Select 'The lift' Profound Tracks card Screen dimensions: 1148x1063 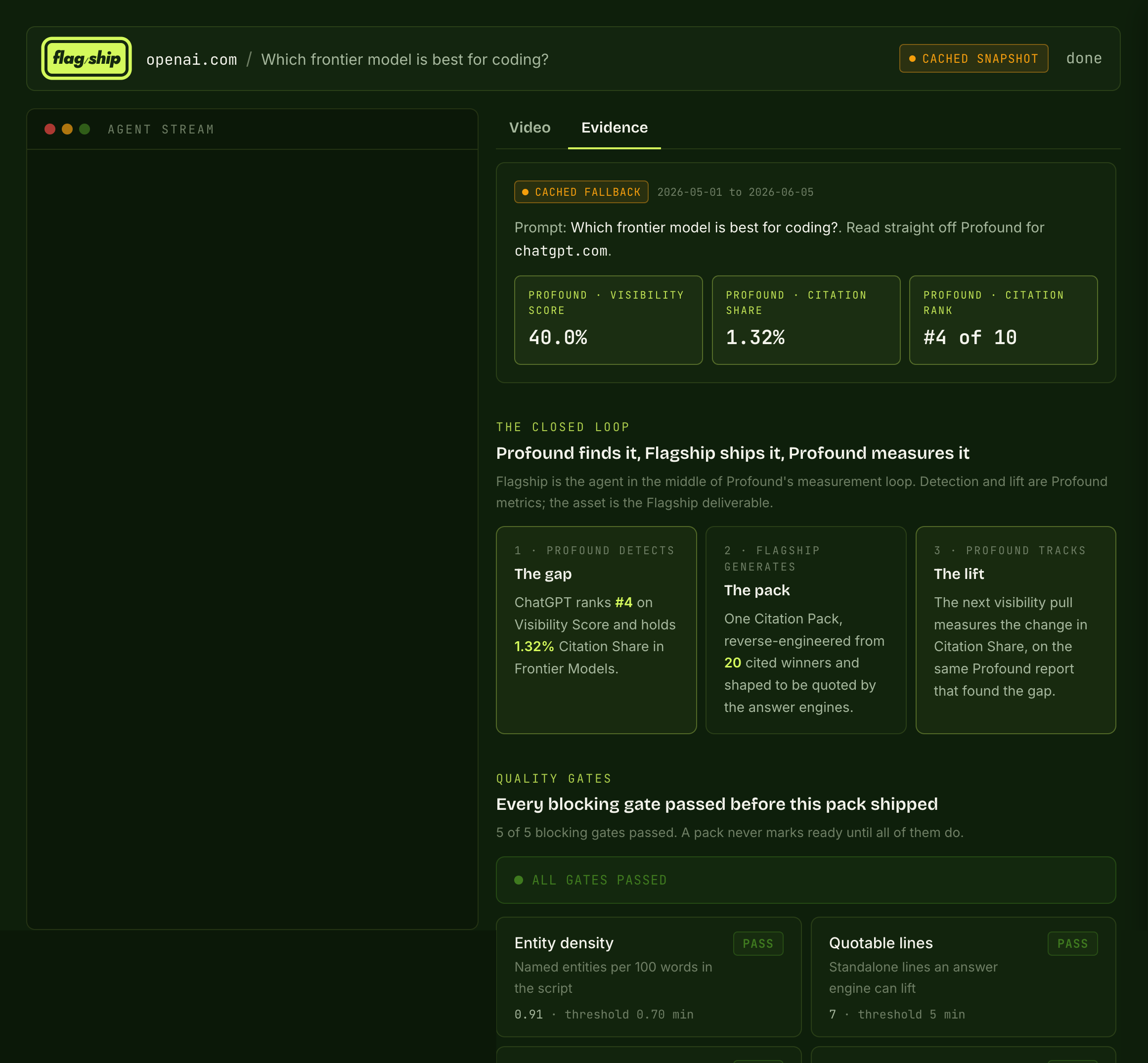[x=1016, y=630]
